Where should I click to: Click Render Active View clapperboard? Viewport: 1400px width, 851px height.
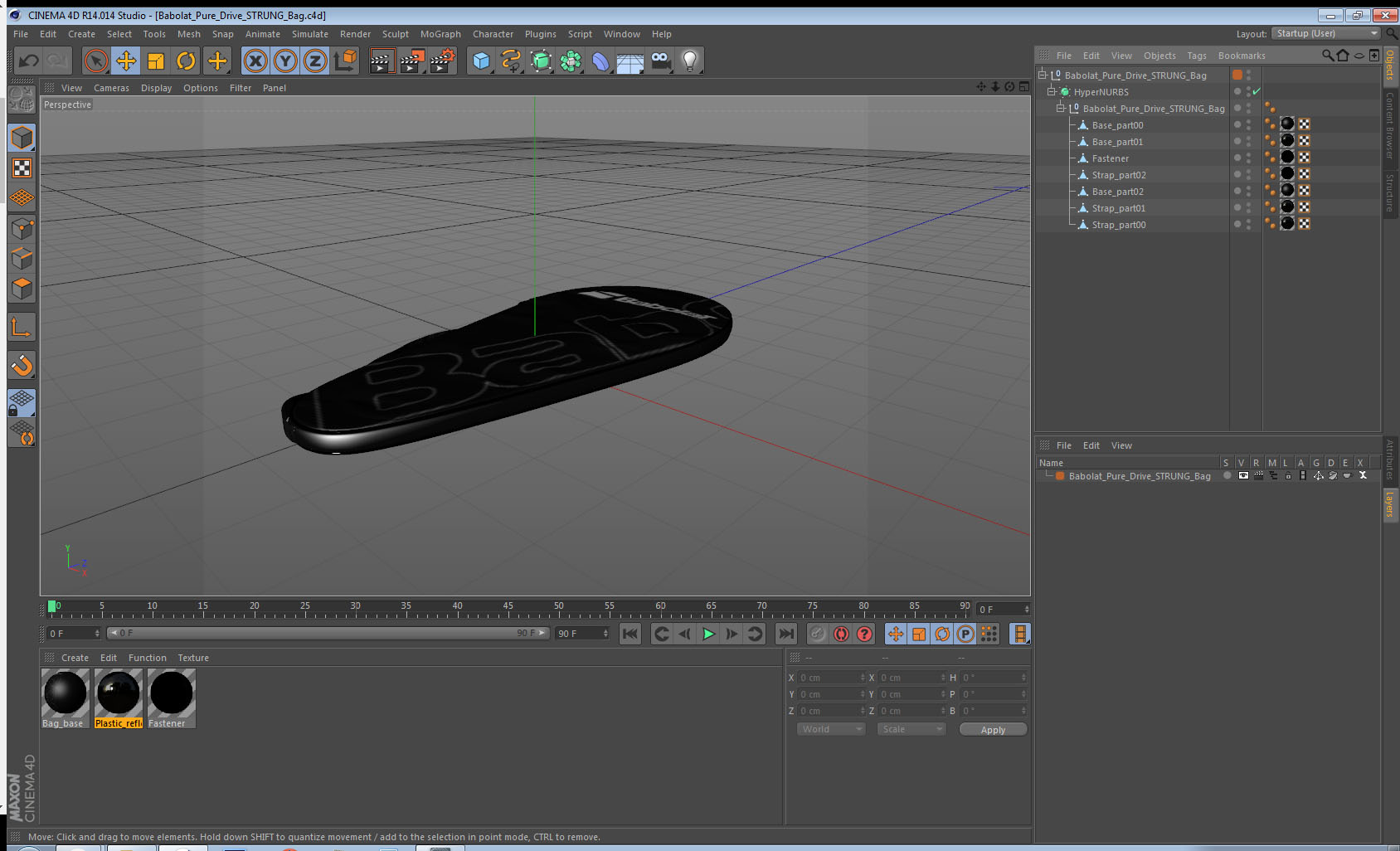[x=381, y=61]
